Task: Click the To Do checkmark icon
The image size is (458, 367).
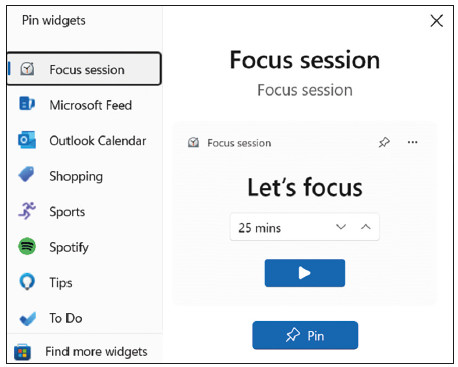Action: coord(27,319)
